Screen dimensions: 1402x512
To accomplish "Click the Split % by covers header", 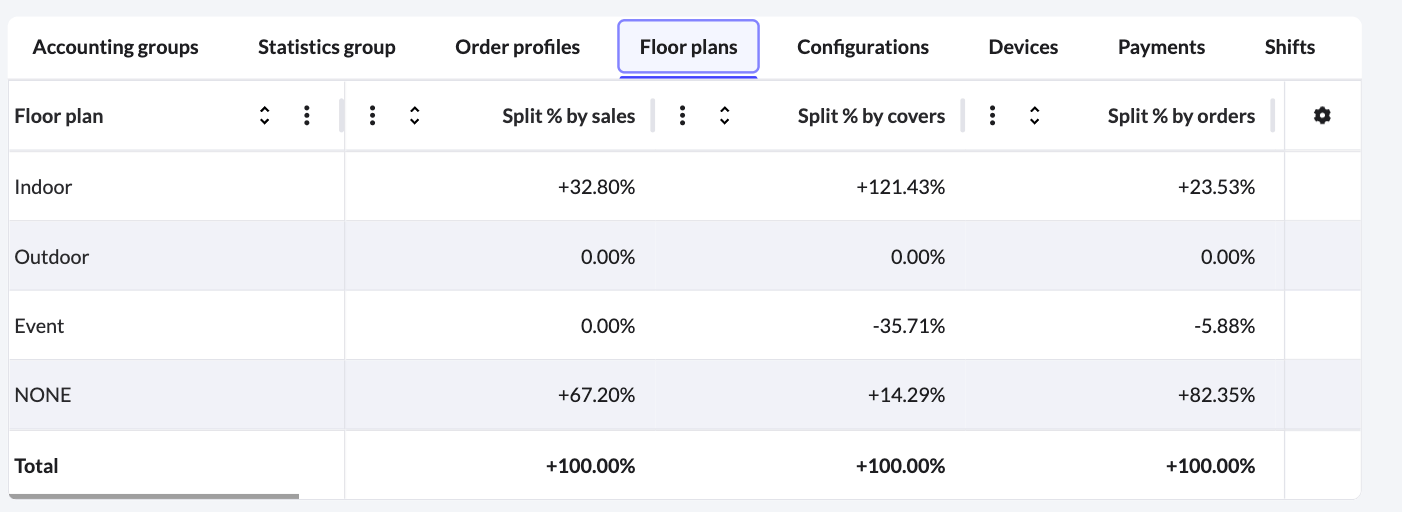I will click(870, 116).
